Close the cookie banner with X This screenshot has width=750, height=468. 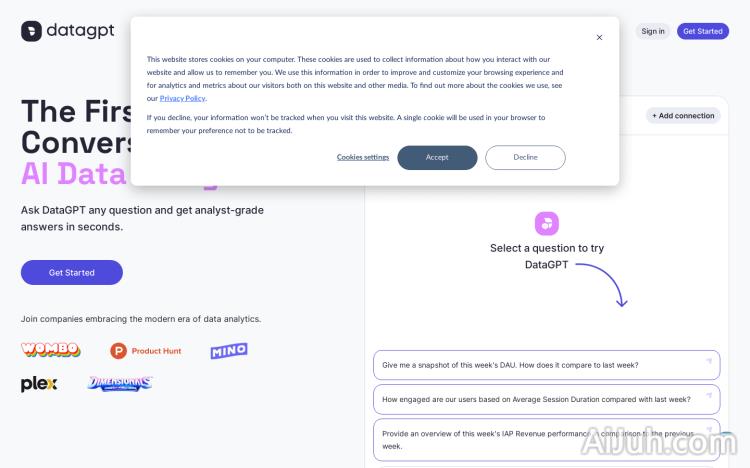pyautogui.click(x=599, y=37)
